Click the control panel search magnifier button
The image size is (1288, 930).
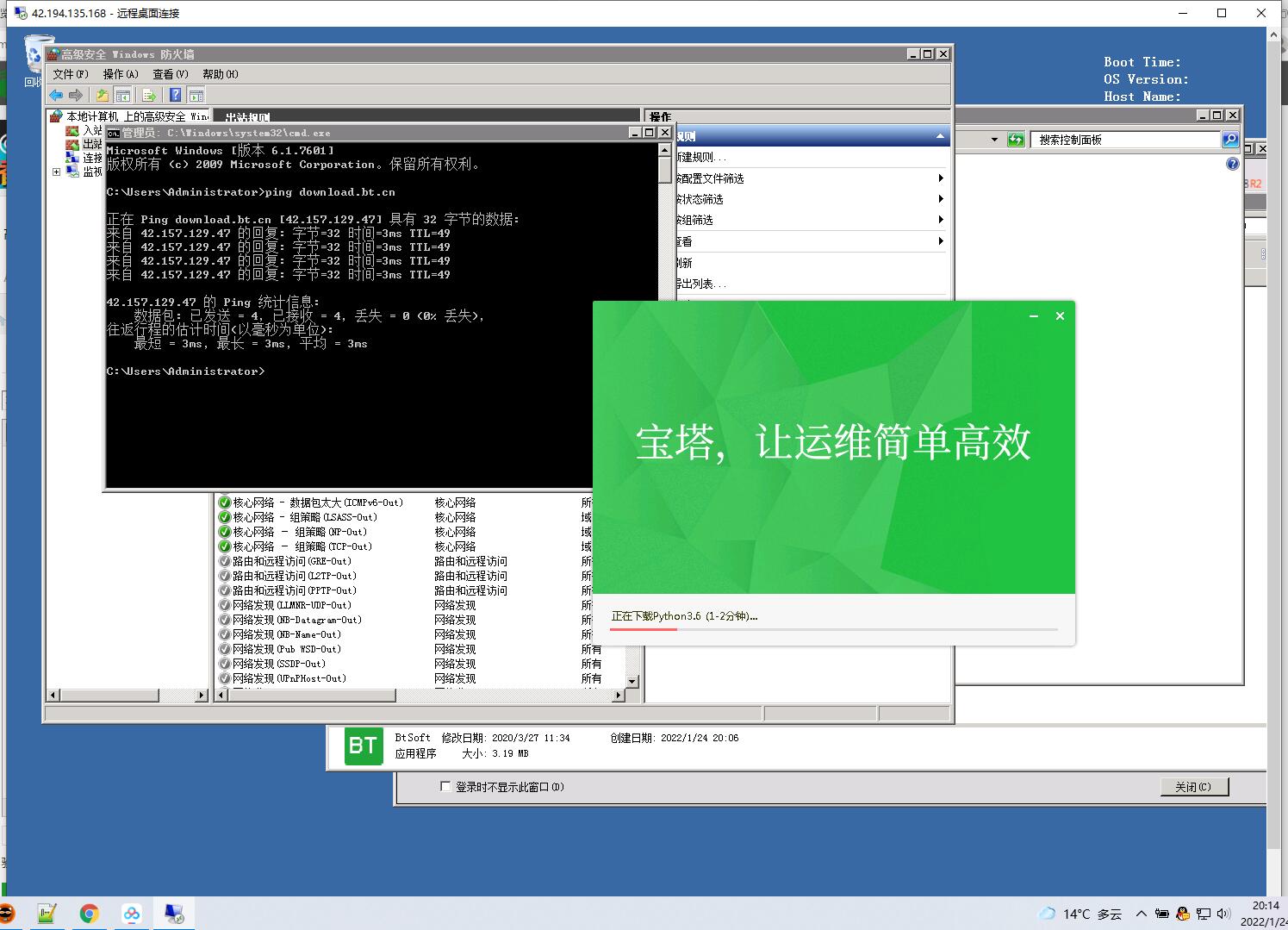click(x=1230, y=140)
